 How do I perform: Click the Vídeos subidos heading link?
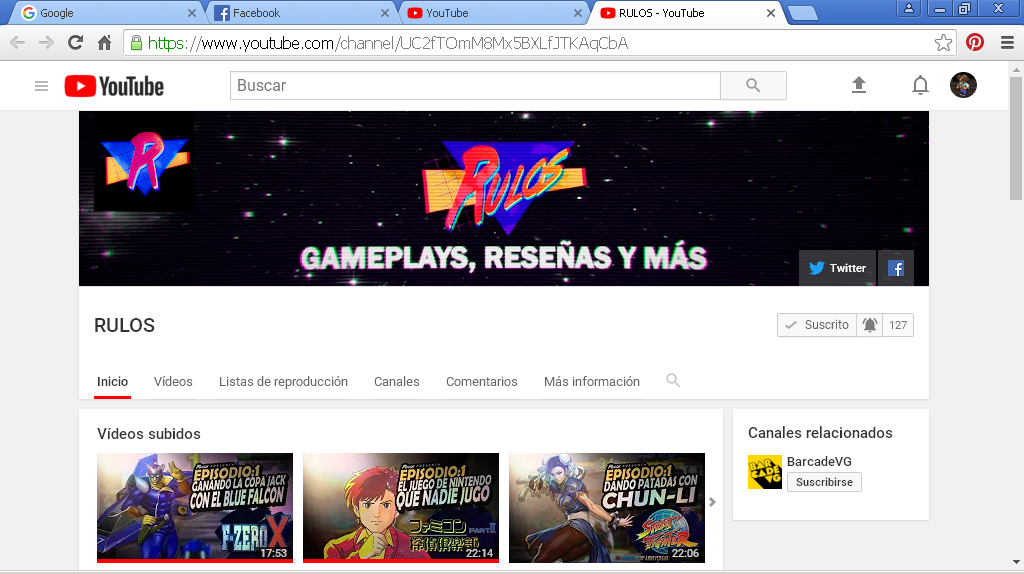149,434
